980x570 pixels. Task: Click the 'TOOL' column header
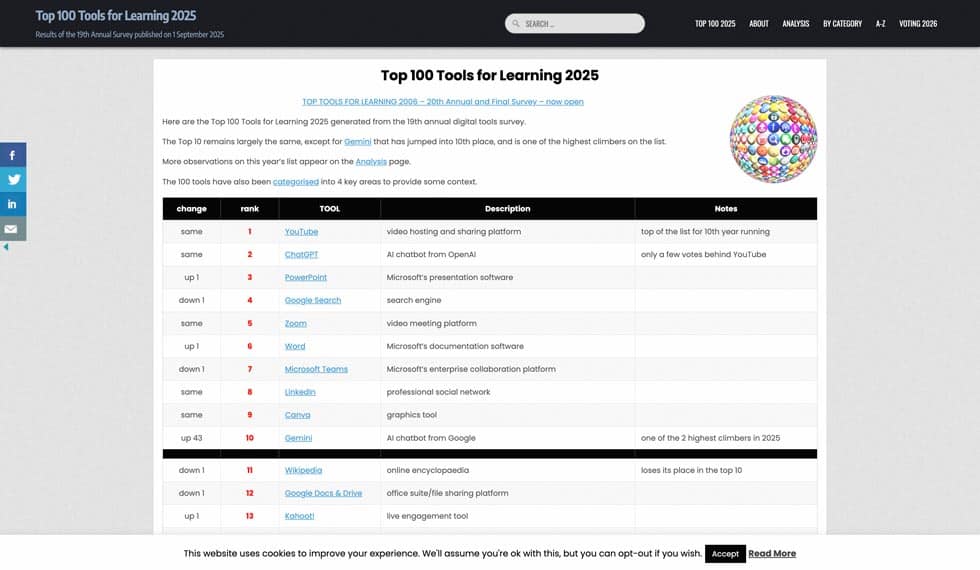tap(329, 209)
